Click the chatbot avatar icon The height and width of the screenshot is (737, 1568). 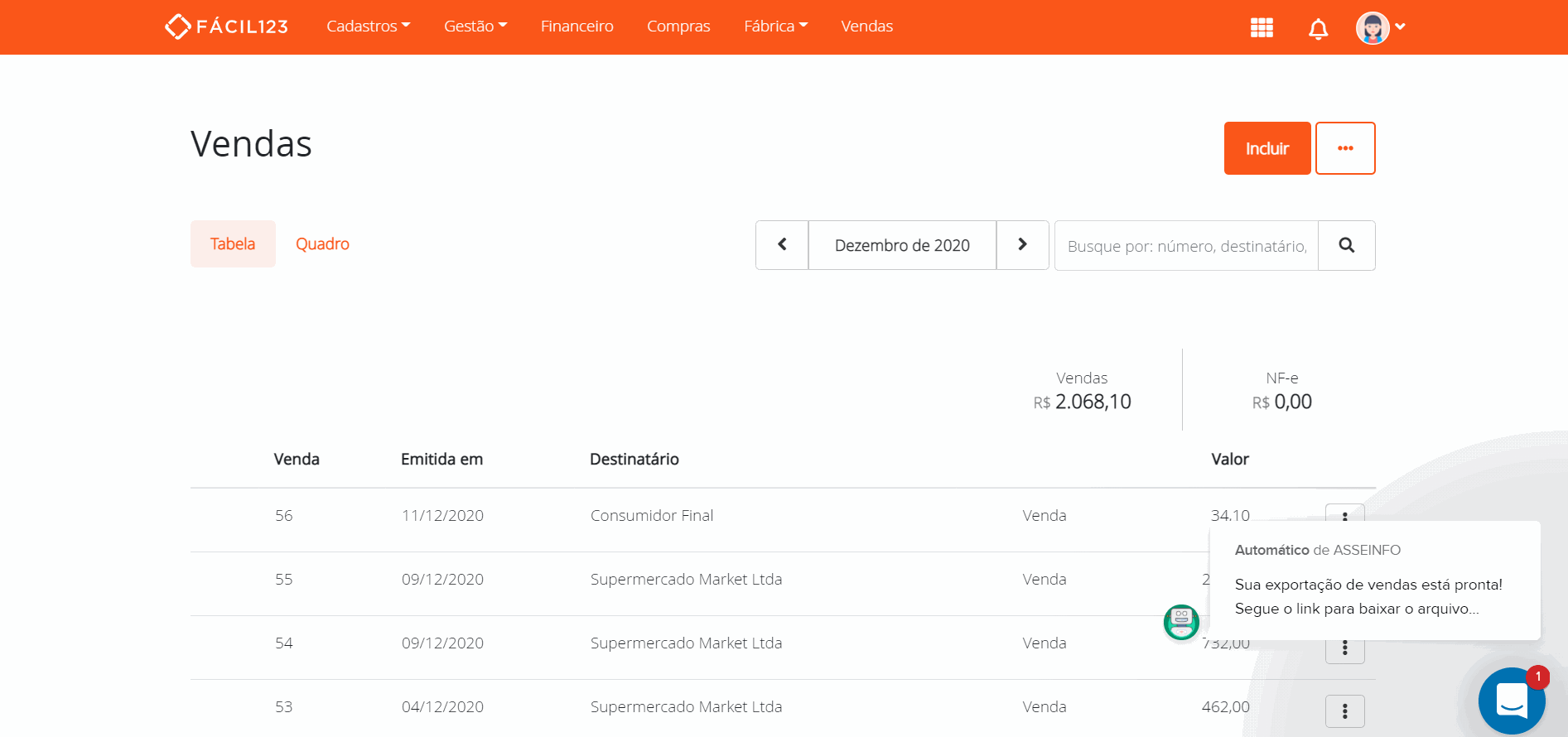[x=1181, y=622]
